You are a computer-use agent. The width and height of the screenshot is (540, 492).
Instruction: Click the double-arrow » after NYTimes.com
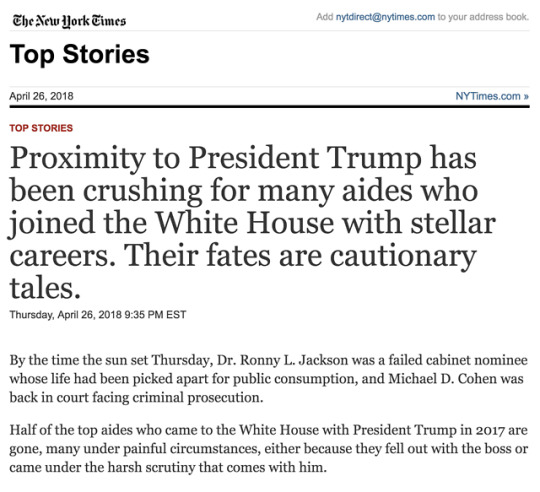point(526,96)
